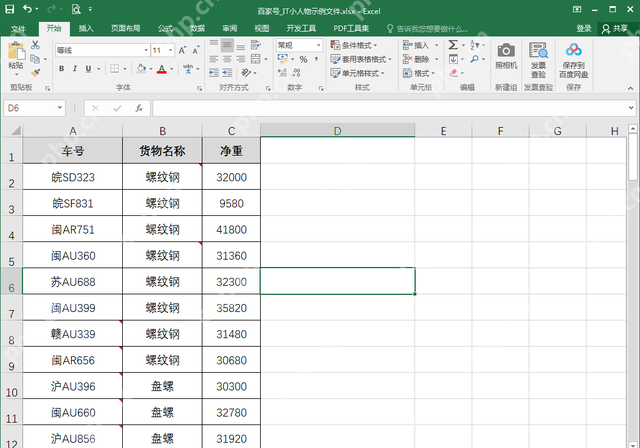Viewport: 640px width, 448px height.
Task: Expand the font size dropdown
Action: pos(171,50)
